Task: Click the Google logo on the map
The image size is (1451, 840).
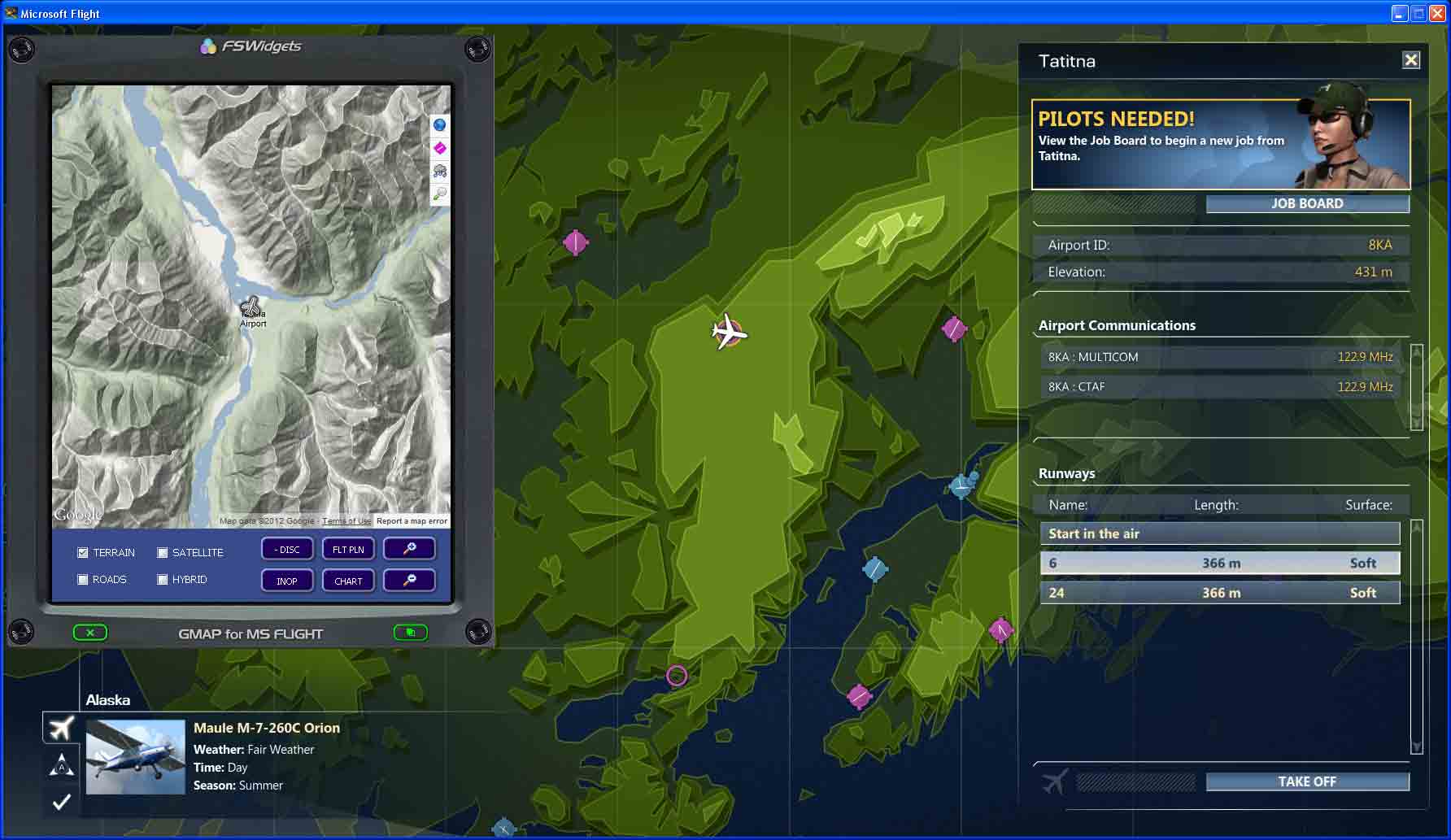Action: pos(78,515)
